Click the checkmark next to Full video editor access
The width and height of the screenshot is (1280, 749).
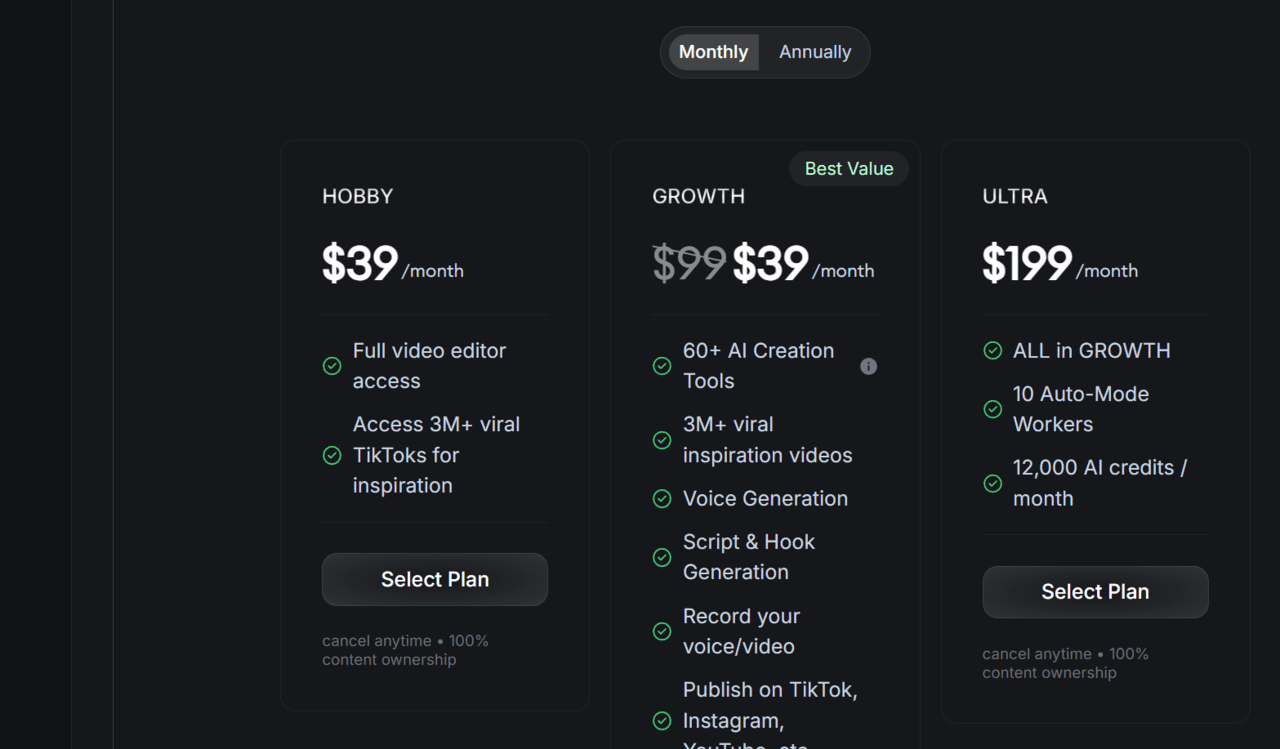(332, 366)
